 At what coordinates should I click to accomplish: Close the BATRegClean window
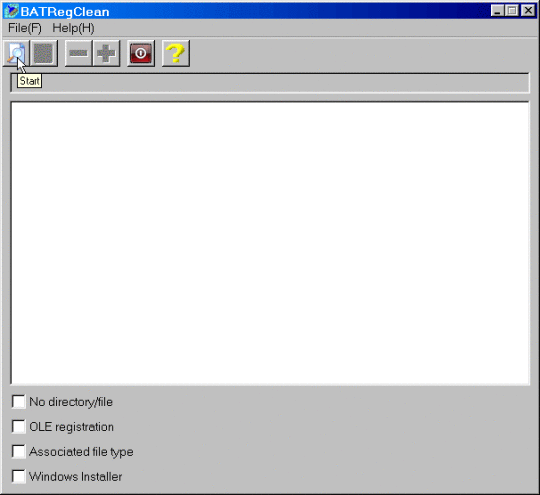[528, 11]
